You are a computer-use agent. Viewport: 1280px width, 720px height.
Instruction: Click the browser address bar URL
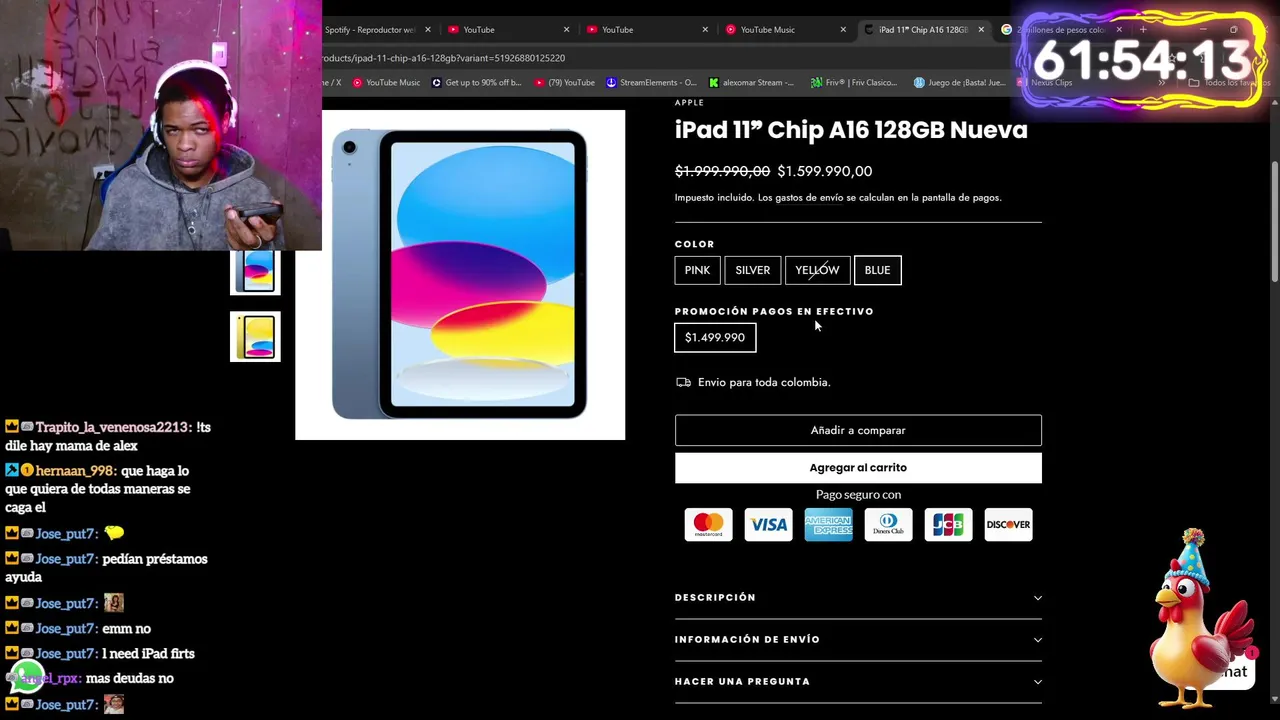pyautogui.click(x=443, y=58)
